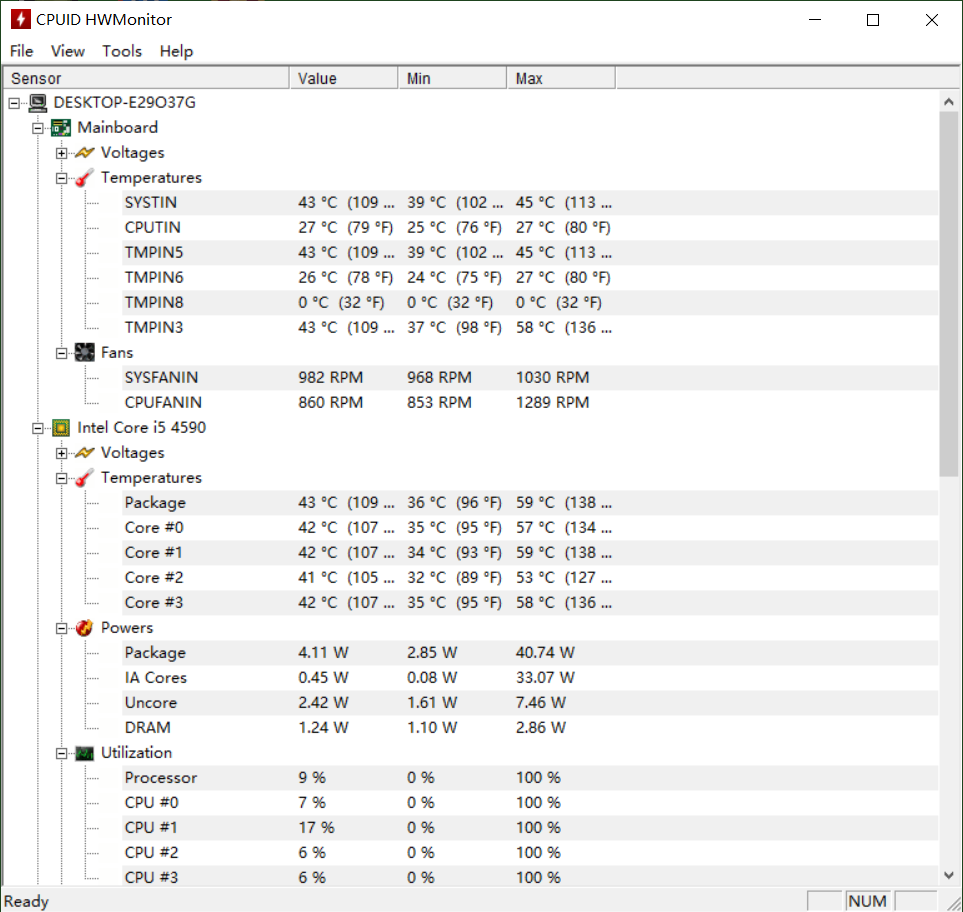Viewport: 963px width, 912px height.
Task: Collapse the Intel Core i5 4590 node
Action: click(x=38, y=428)
